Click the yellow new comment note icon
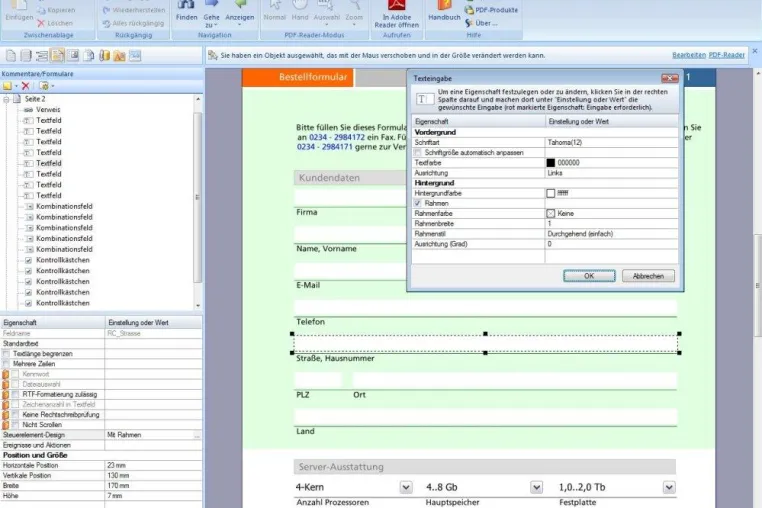Viewport: 762px width, 508px height. [x=7, y=86]
